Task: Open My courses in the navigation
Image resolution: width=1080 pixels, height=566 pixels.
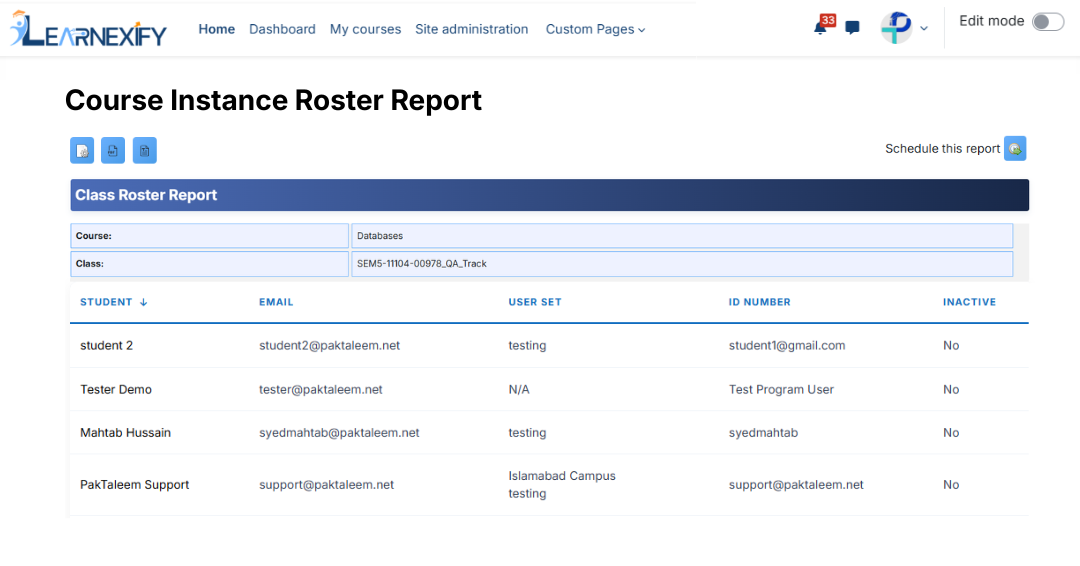Action: click(365, 30)
